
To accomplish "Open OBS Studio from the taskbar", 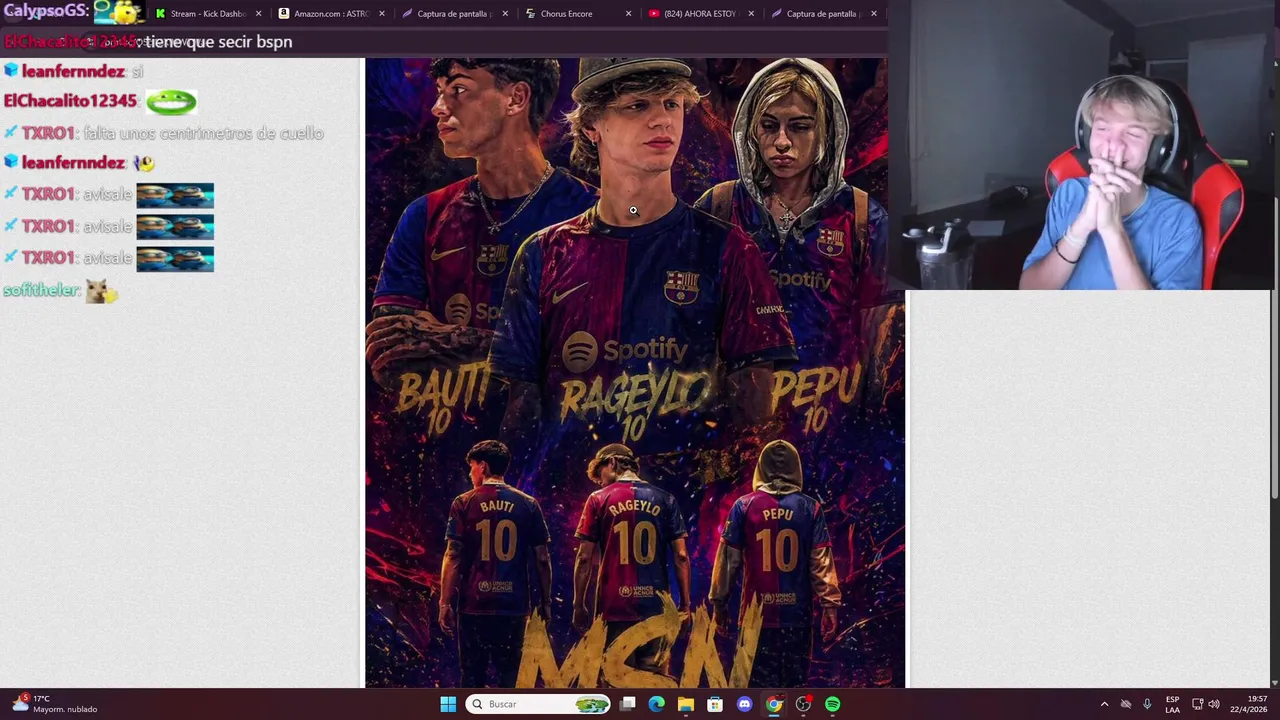I will coord(803,704).
